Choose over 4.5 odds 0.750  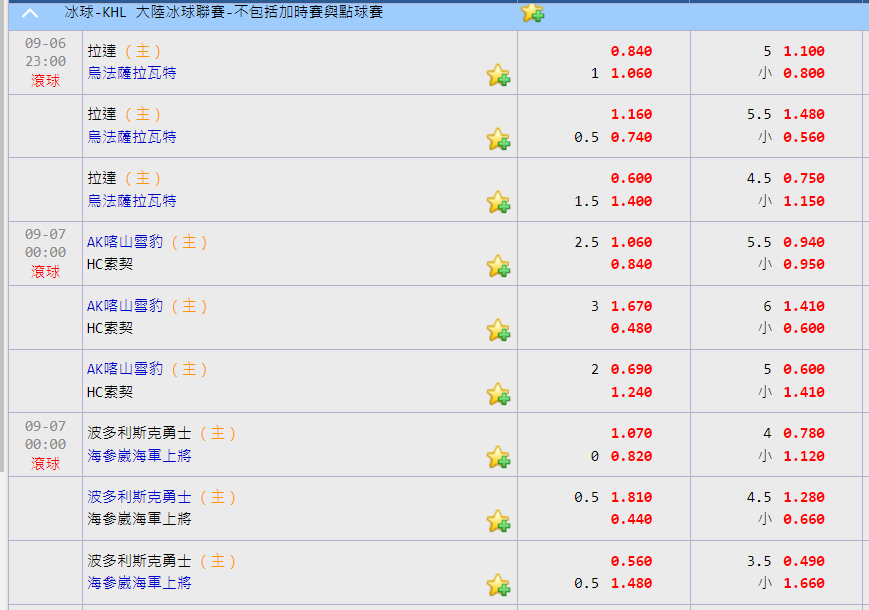coord(804,178)
